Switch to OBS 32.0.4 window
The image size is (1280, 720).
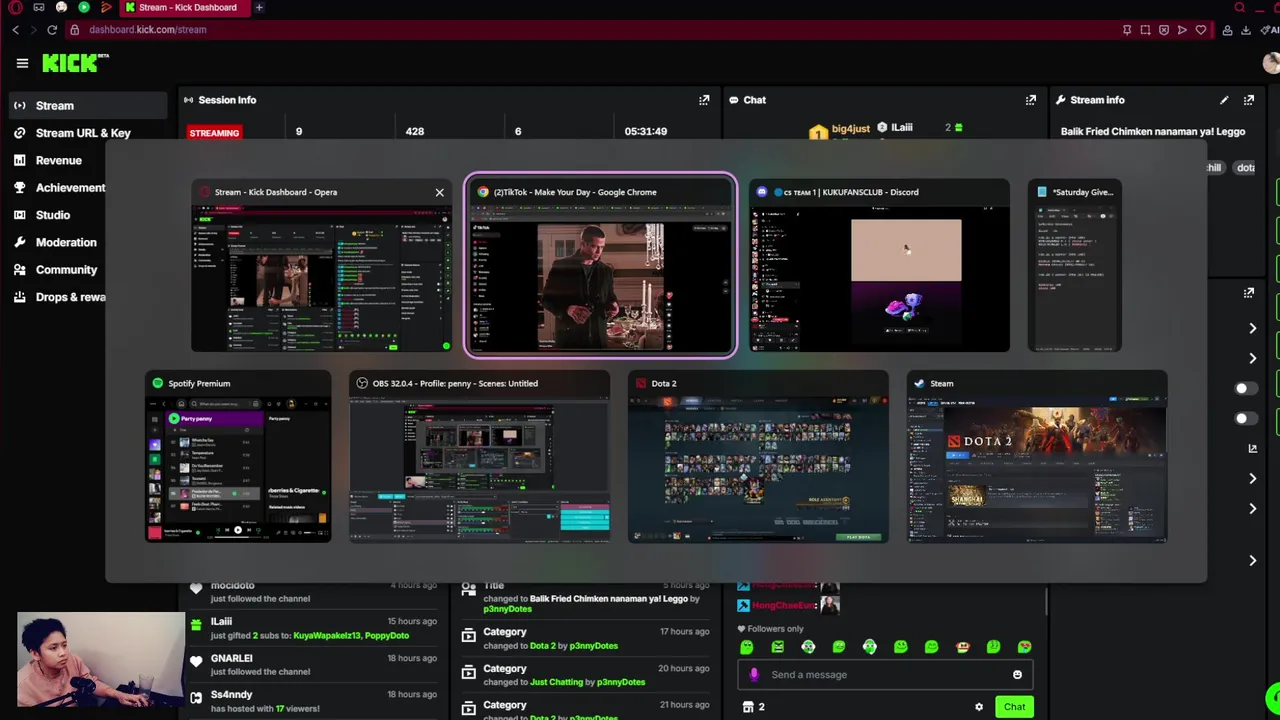pos(479,457)
